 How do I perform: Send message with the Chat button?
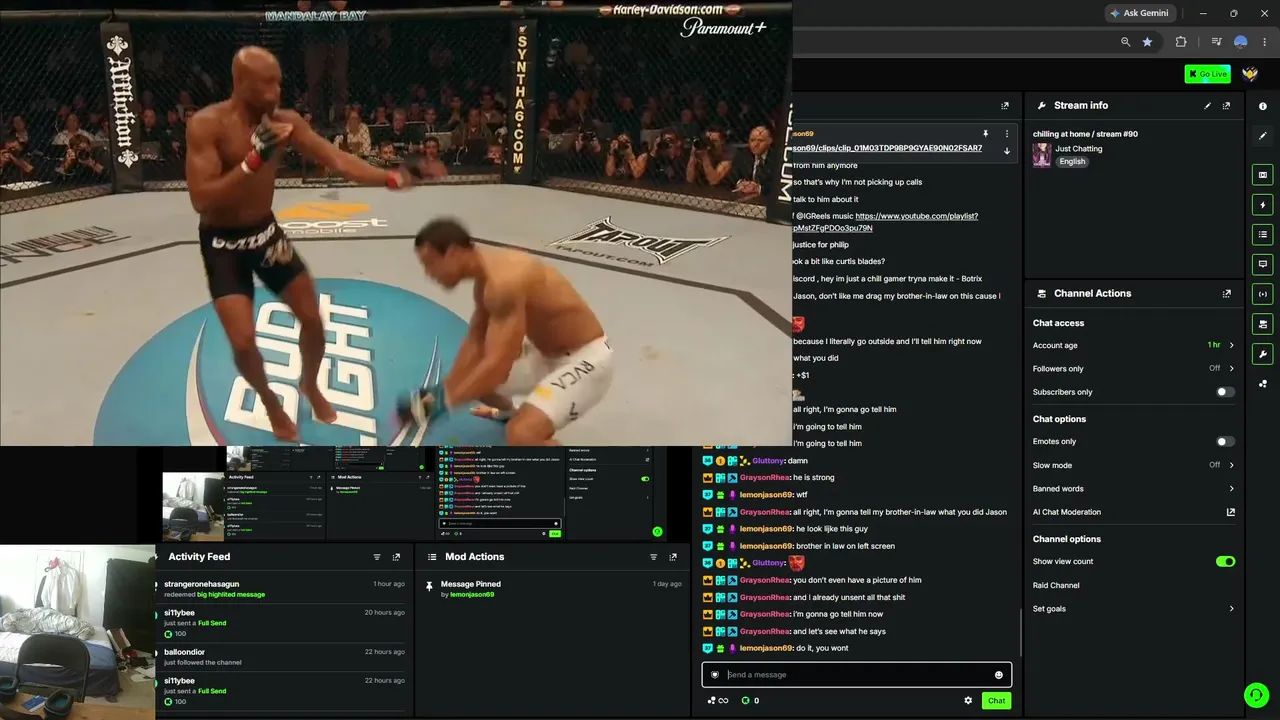pos(996,701)
